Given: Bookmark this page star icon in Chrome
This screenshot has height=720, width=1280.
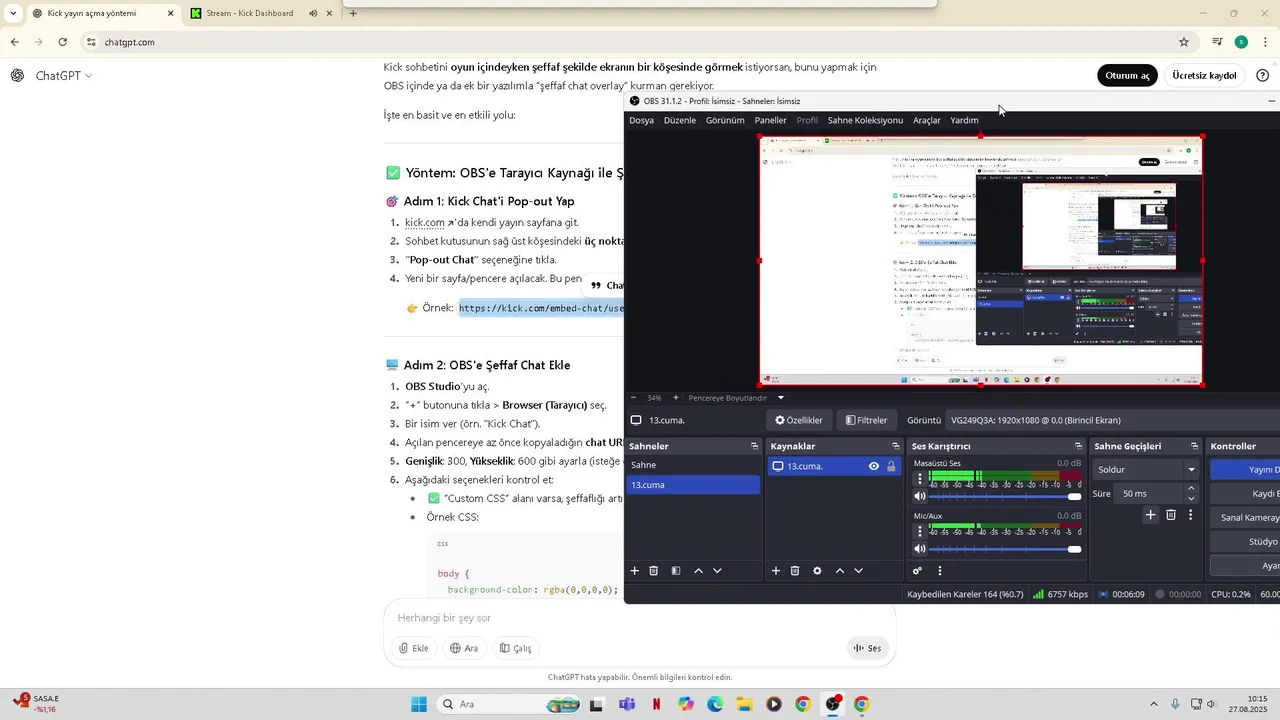Looking at the screenshot, I should click(1184, 42).
